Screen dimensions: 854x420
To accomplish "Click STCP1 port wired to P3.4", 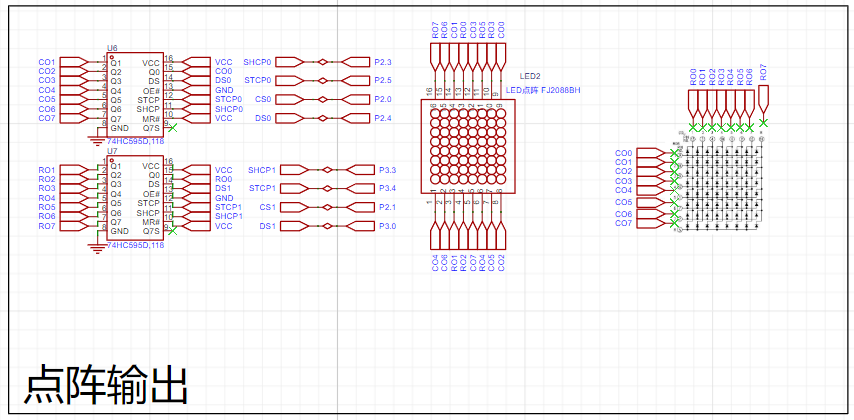I will [x=294, y=188].
